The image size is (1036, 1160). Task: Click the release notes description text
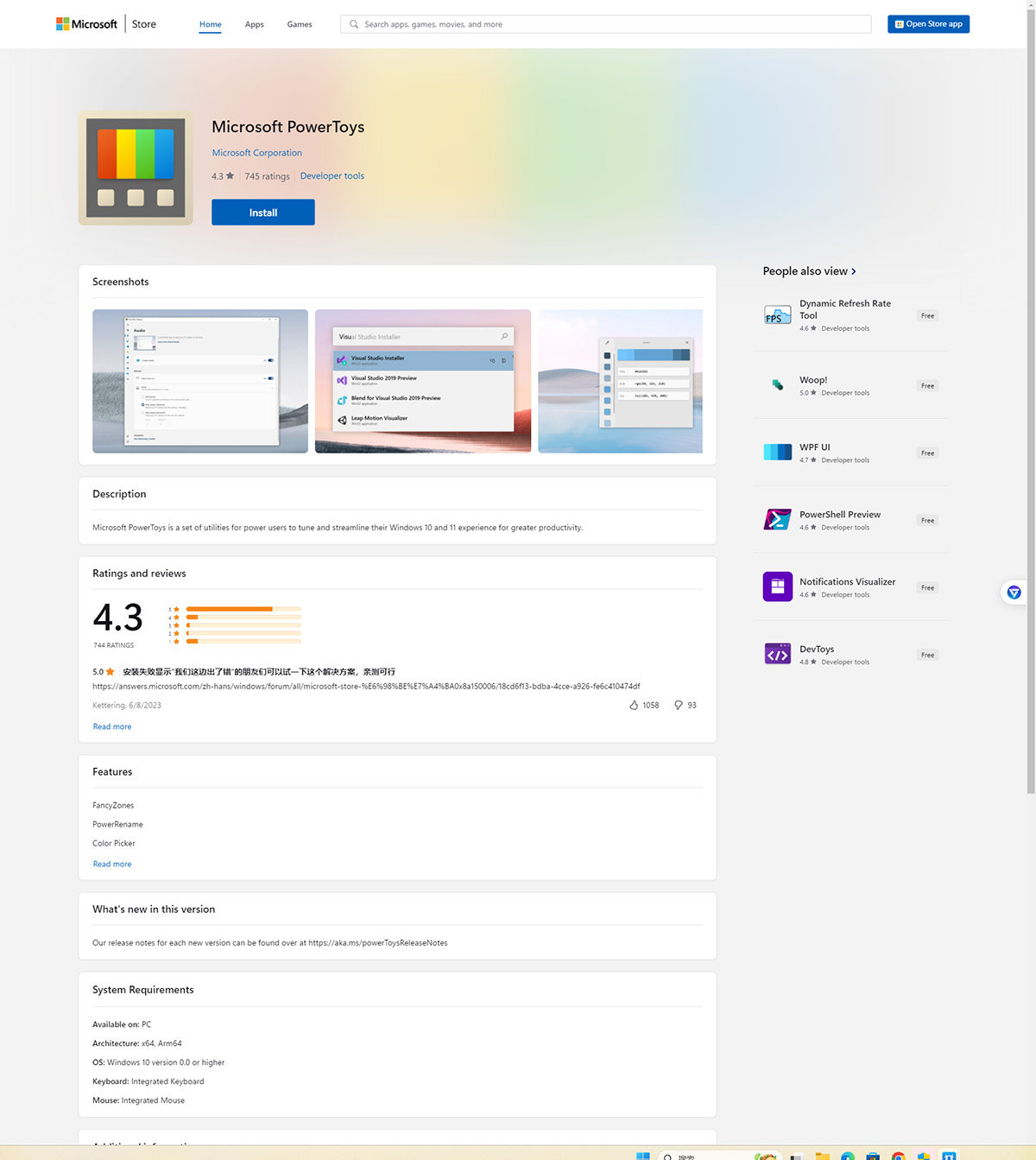[x=270, y=943]
